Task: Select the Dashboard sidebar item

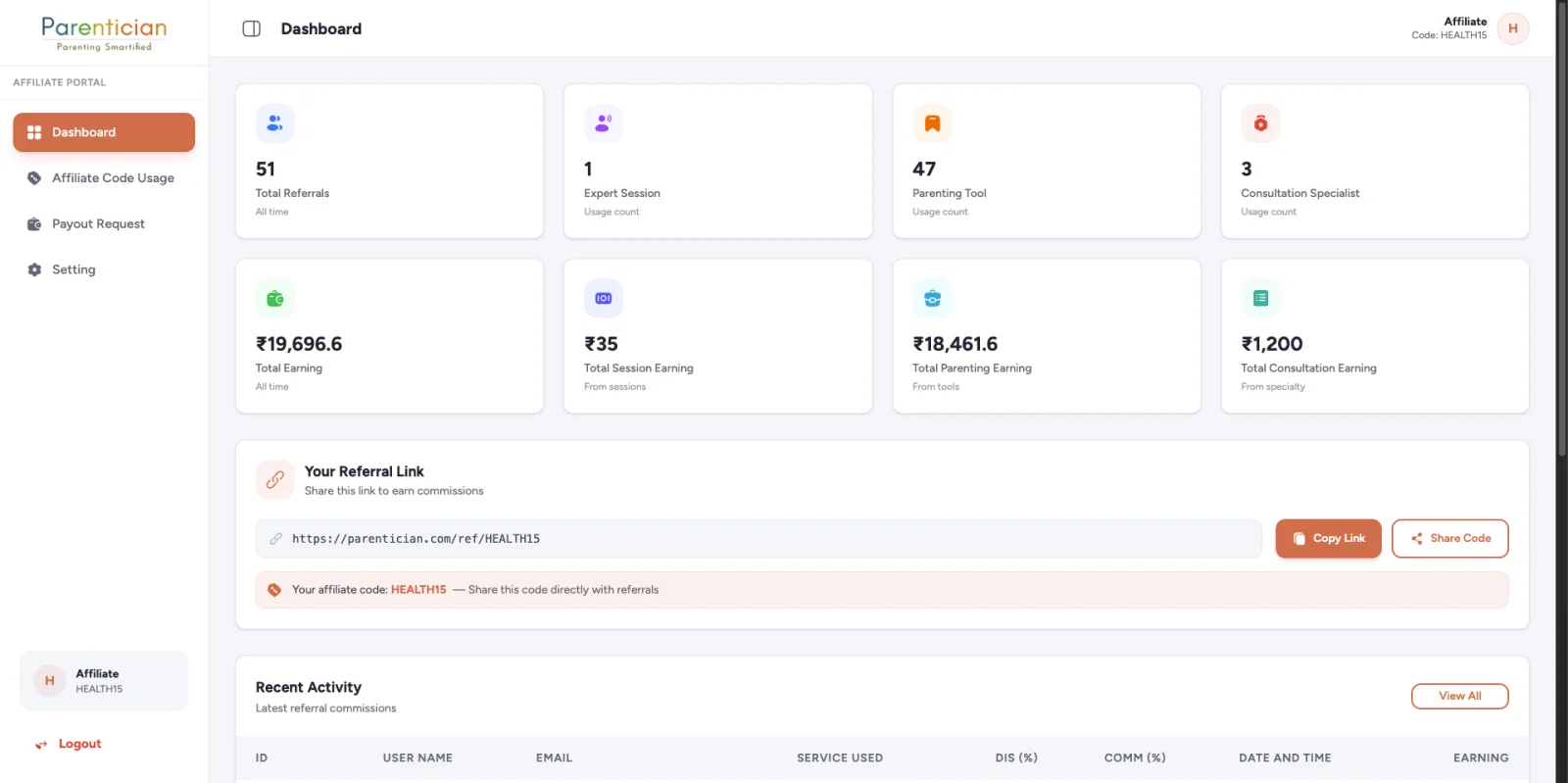Action: (104, 132)
